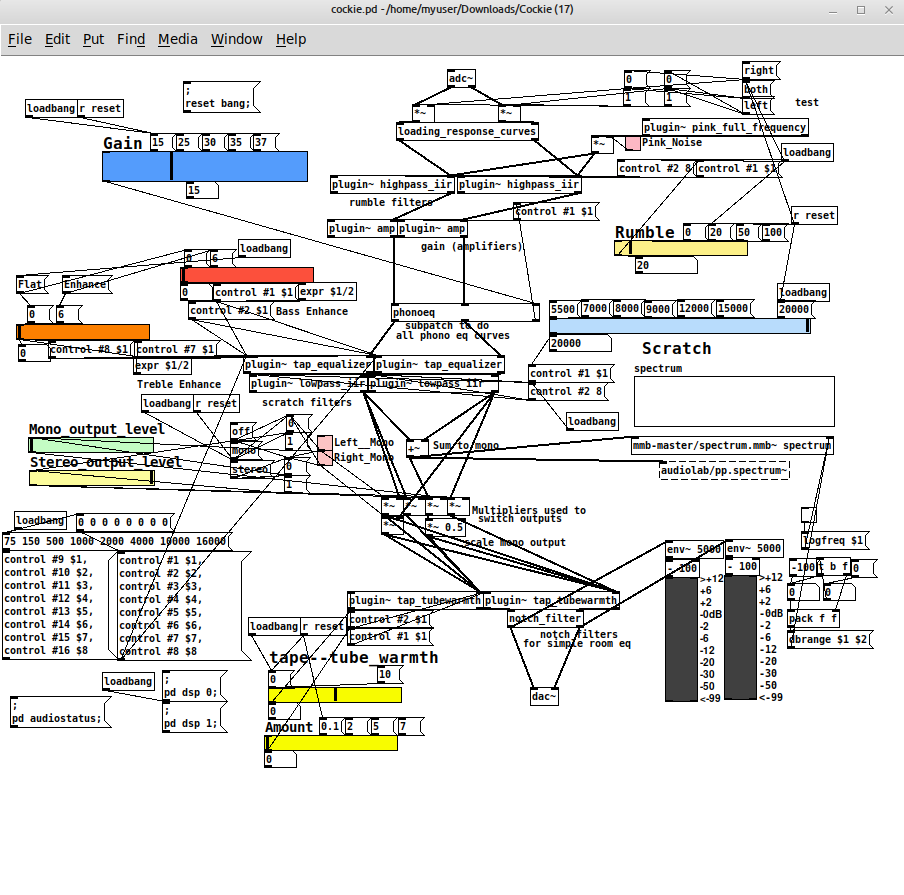The height and width of the screenshot is (895, 904).
Task: Toggle the small box above logfreq $1
Action: pos(808,515)
